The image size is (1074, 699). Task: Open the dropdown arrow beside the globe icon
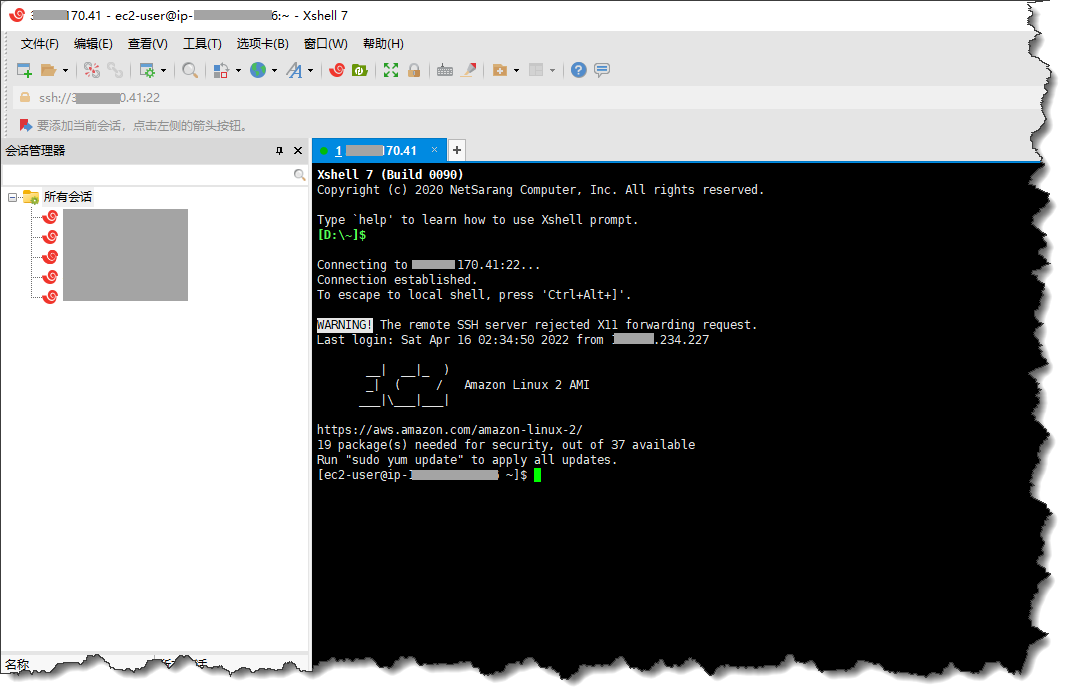275,70
